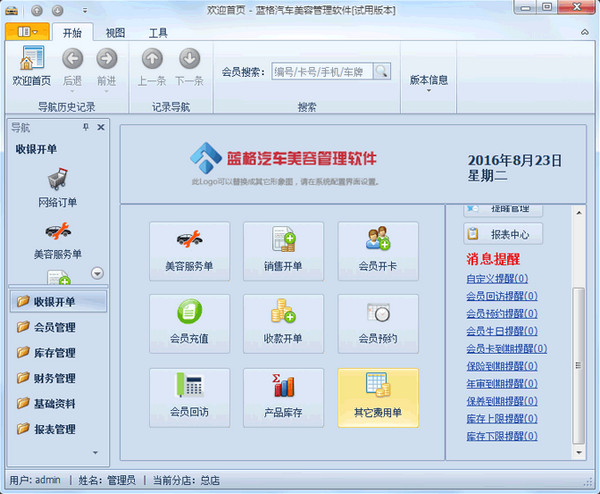The height and width of the screenshot is (494, 600).
Task: Click the 当前分店: 总店 status text
Action: coord(186,480)
